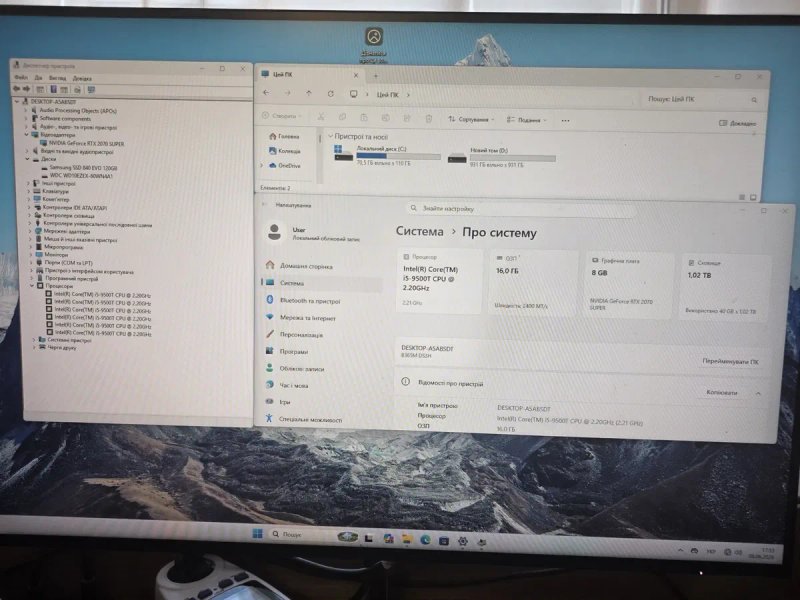Image resolution: width=800 pixels, height=600 pixels.
Task: Open Мережа та Інтернет in Settings
Action: [301, 317]
